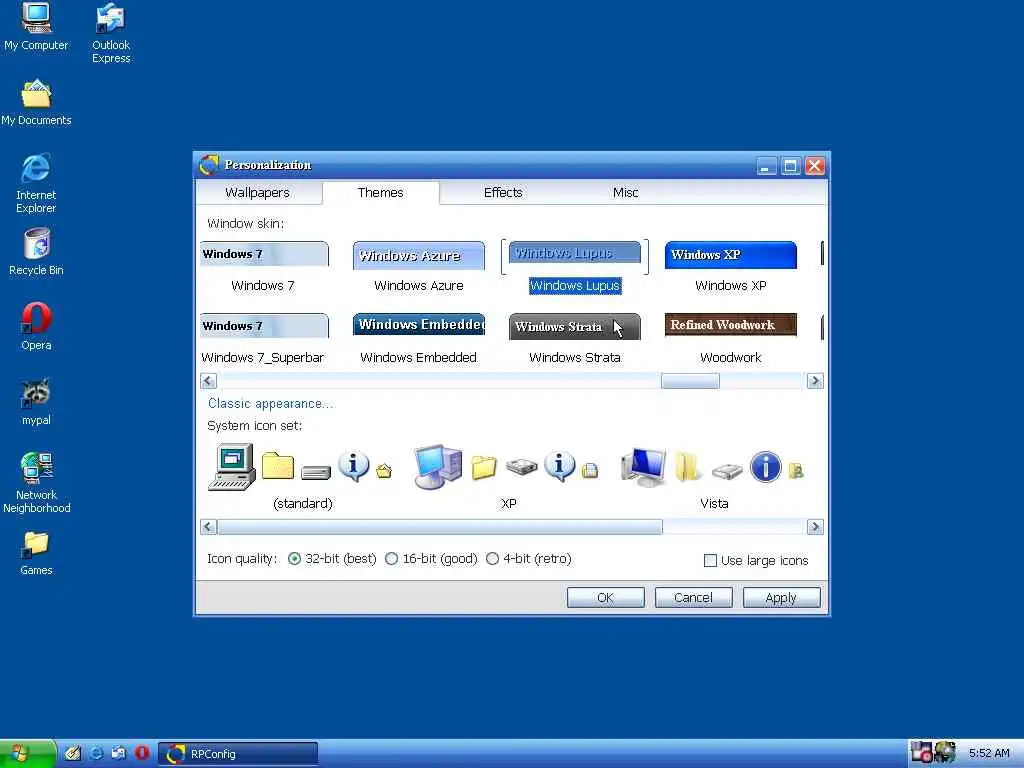Click icon set right scroll arrow
The image size is (1024, 768).
[x=815, y=527]
